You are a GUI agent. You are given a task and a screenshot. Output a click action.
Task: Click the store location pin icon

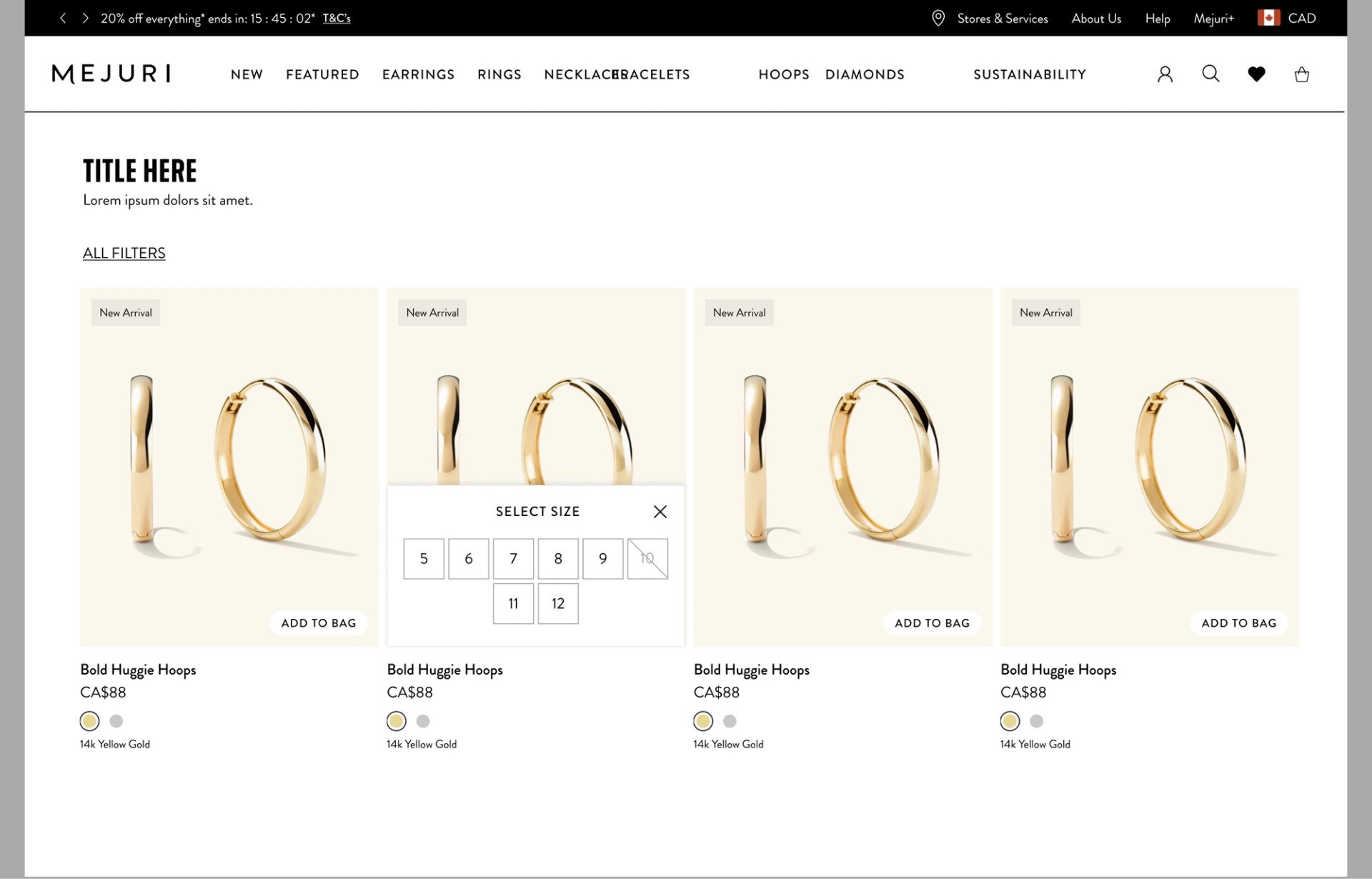pos(938,19)
